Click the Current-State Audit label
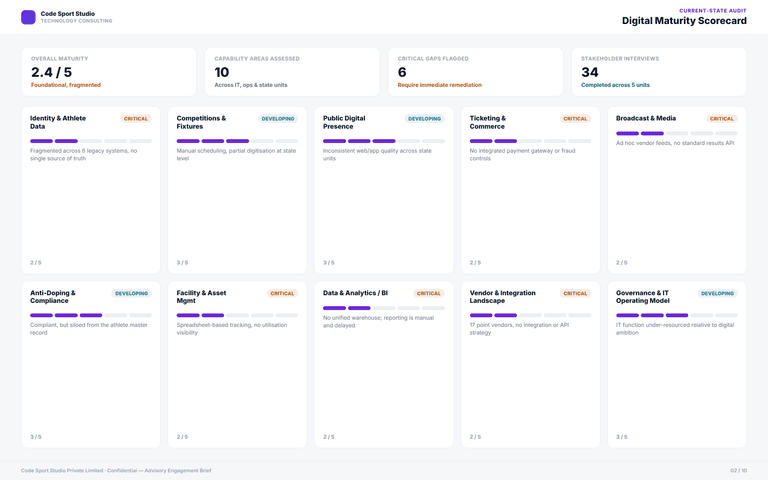Image resolution: width=768 pixels, height=480 pixels. 713,10
